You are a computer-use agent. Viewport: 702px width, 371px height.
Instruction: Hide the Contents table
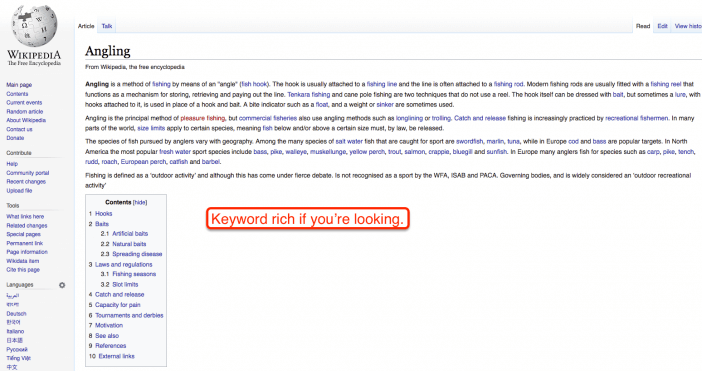pyautogui.click(x=140, y=202)
